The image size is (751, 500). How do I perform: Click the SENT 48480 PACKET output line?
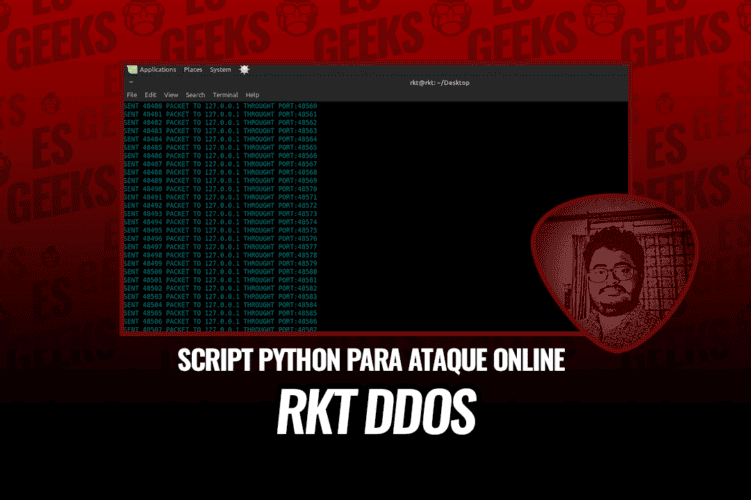[220, 106]
